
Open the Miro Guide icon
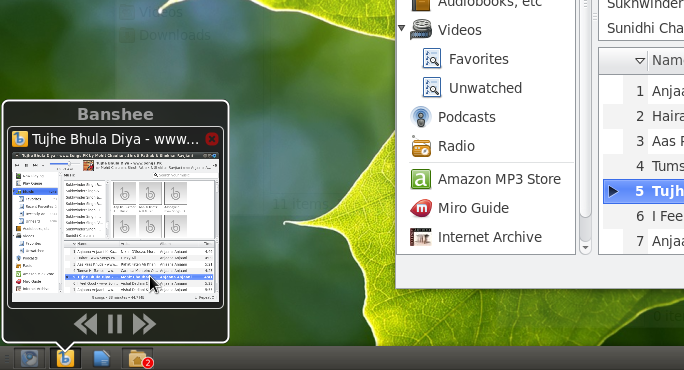pyautogui.click(x=421, y=208)
